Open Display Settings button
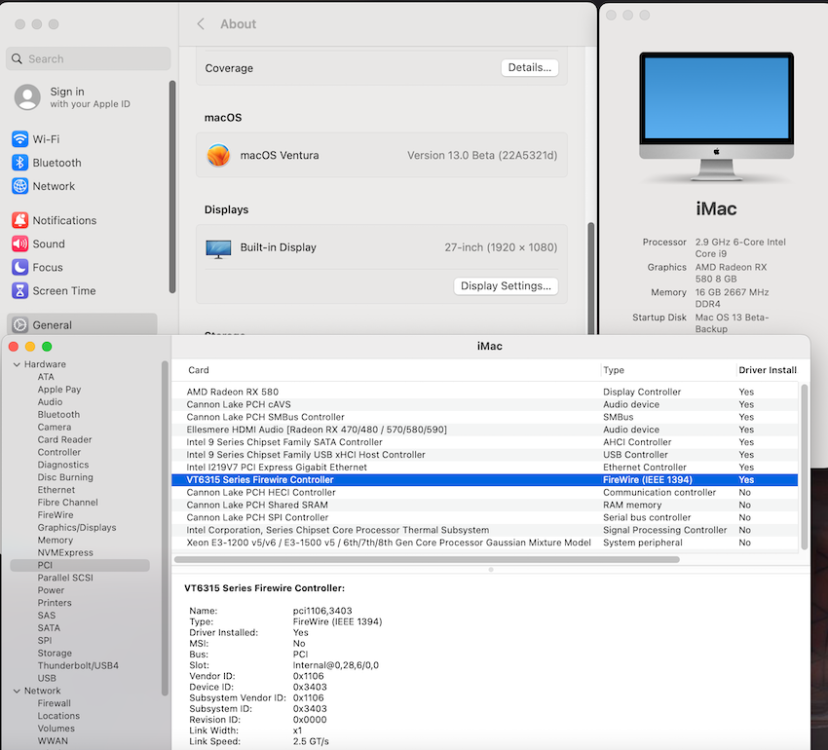 pyautogui.click(x=505, y=286)
